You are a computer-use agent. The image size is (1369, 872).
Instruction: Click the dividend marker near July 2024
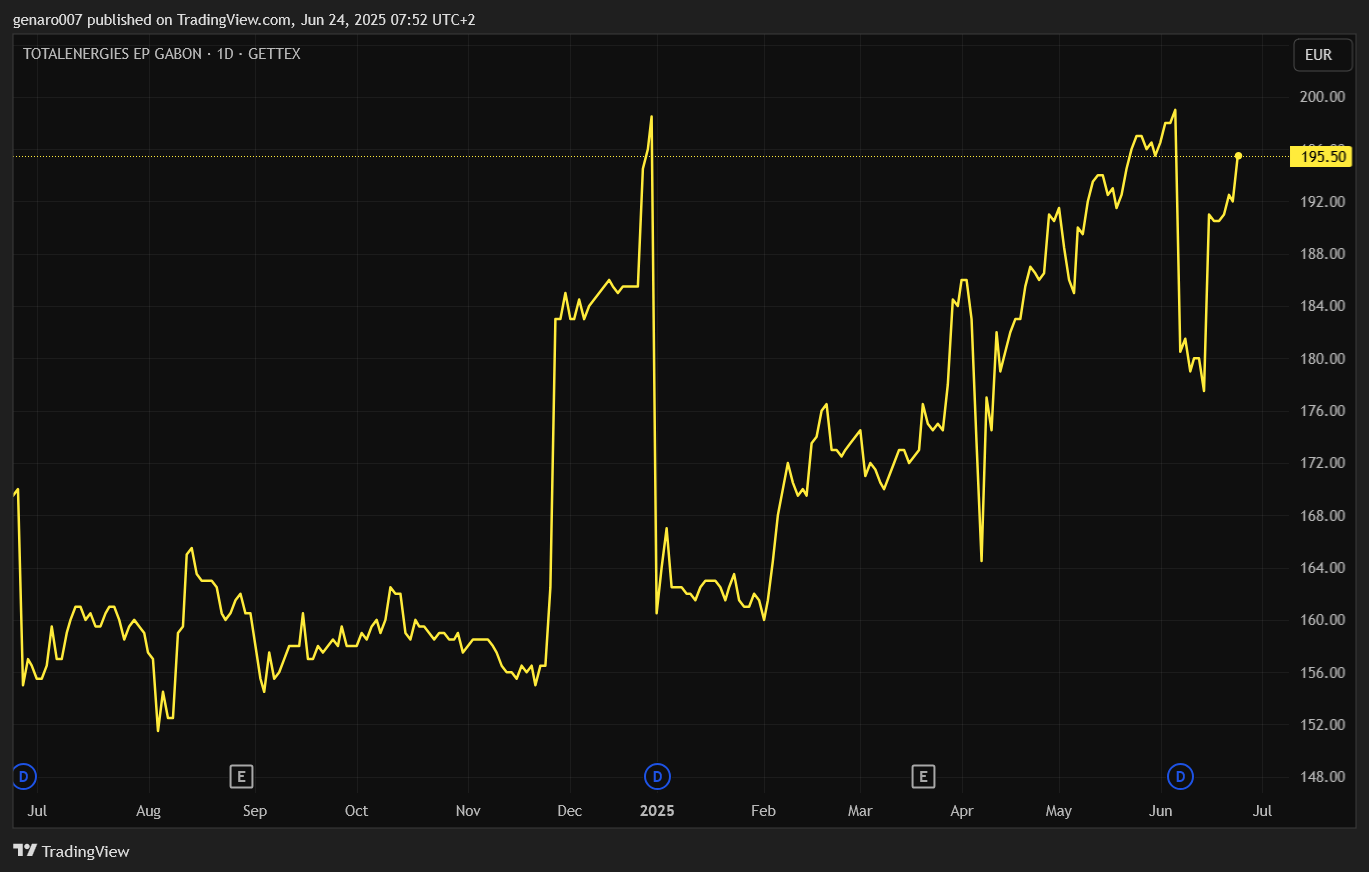[x=24, y=776]
